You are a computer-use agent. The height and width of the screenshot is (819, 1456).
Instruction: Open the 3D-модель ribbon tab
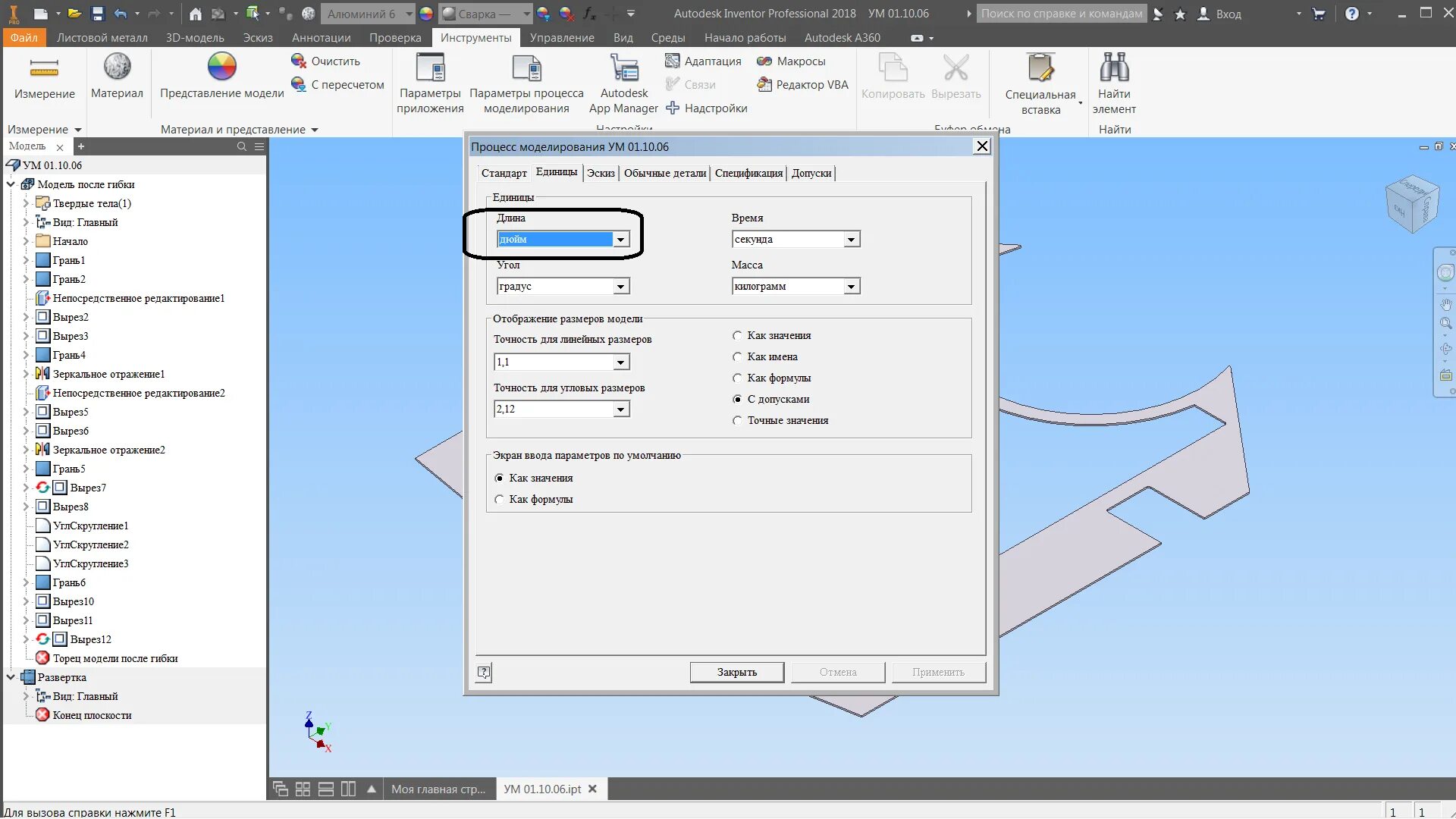(195, 37)
